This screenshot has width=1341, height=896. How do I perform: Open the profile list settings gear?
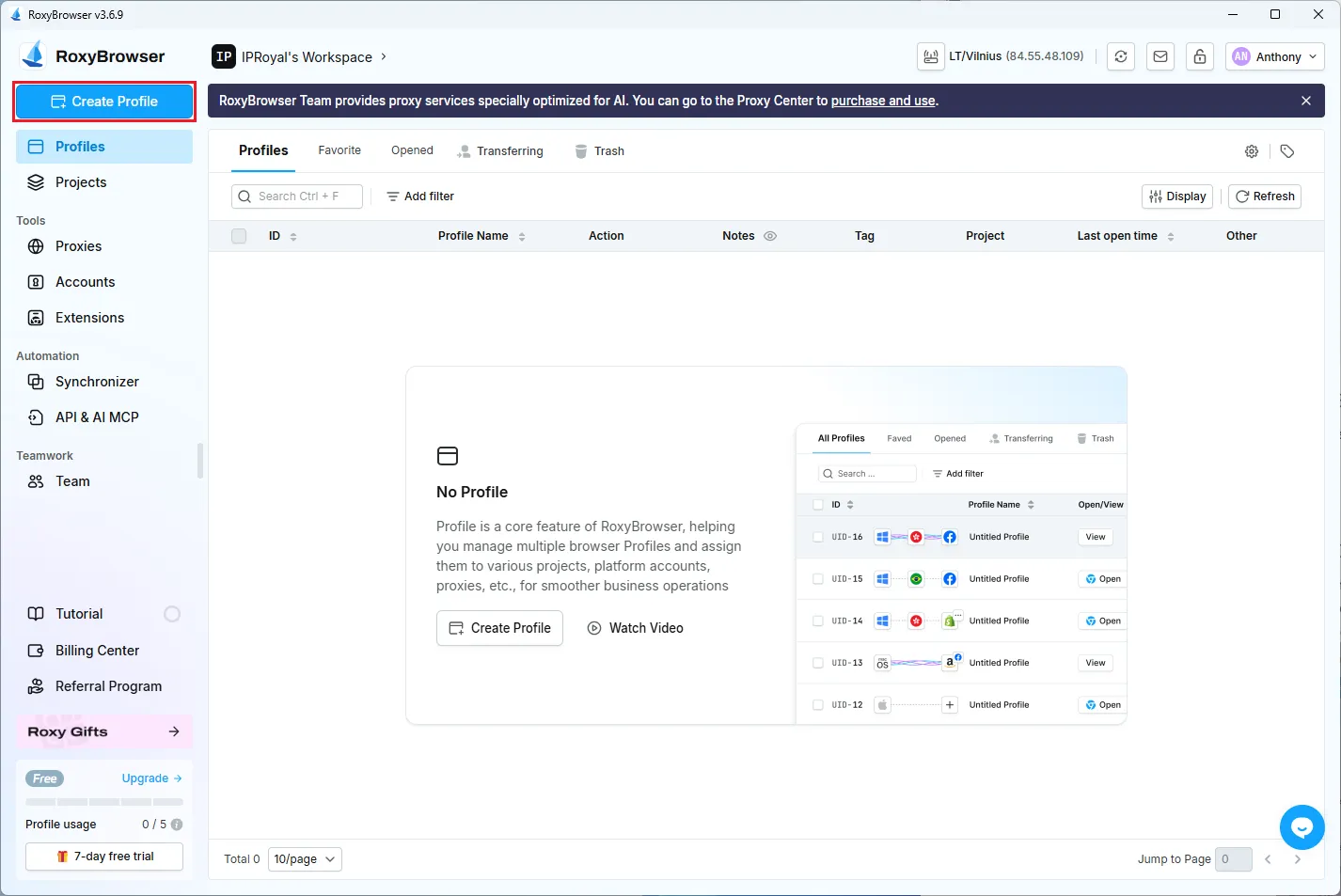click(1251, 150)
